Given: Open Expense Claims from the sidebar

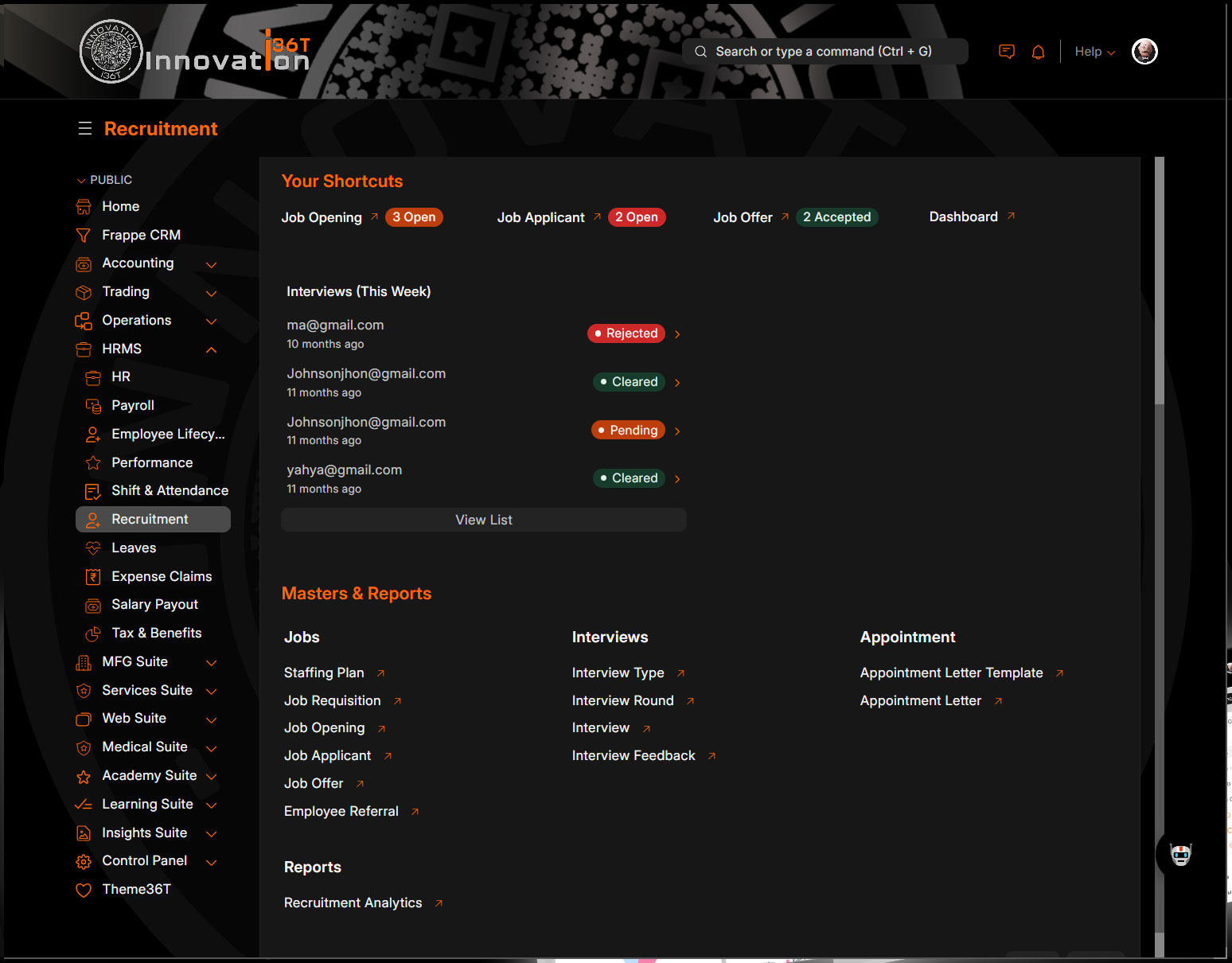Looking at the screenshot, I should click(x=162, y=576).
